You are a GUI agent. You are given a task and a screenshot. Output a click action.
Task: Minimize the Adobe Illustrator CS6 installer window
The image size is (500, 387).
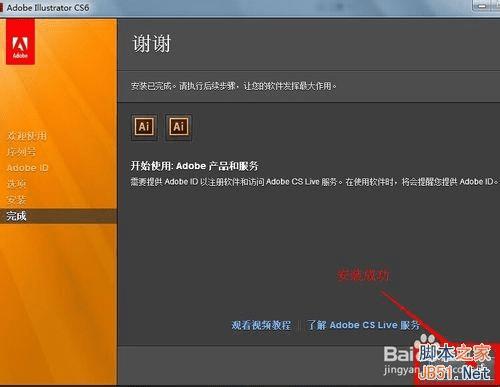(x=482, y=6)
